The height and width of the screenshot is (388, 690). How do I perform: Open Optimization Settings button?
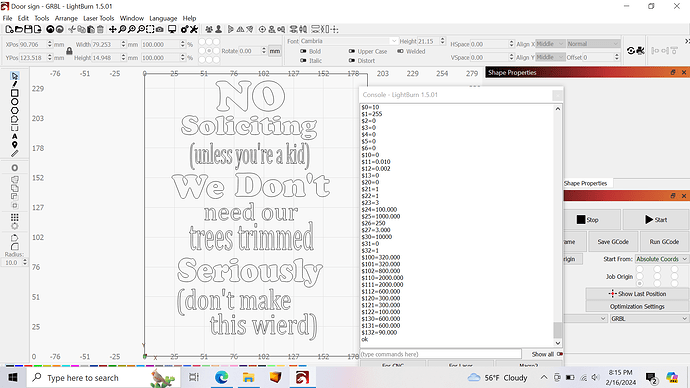tap(637, 306)
